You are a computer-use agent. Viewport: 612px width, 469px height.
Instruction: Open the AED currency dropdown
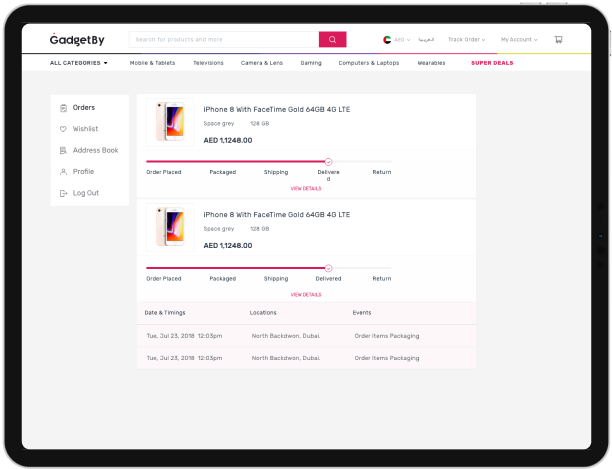[x=402, y=40]
